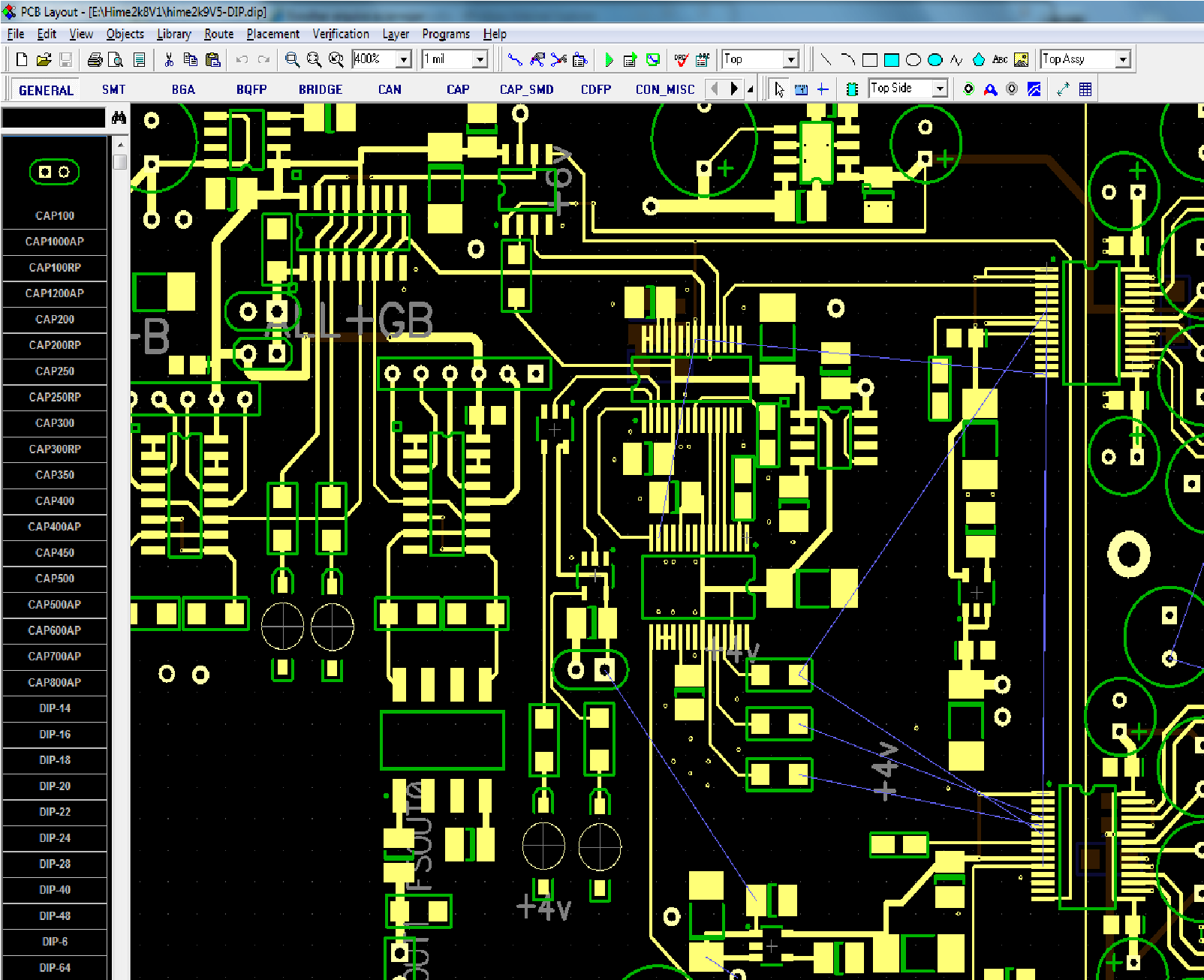Open the Objects menu
Image resolution: width=1204 pixels, height=980 pixels.
[x=125, y=34]
